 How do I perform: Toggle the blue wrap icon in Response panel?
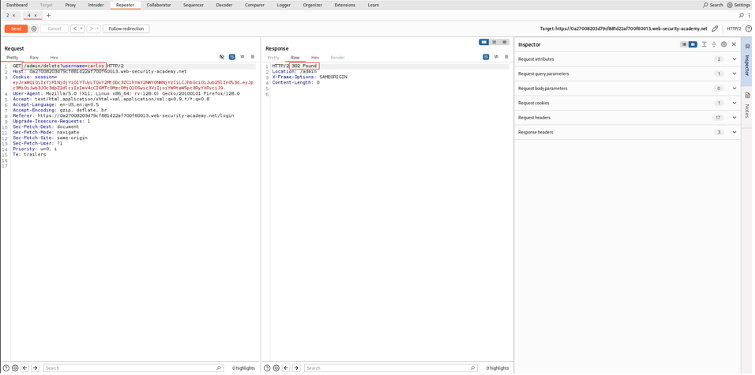pos(486,57)
